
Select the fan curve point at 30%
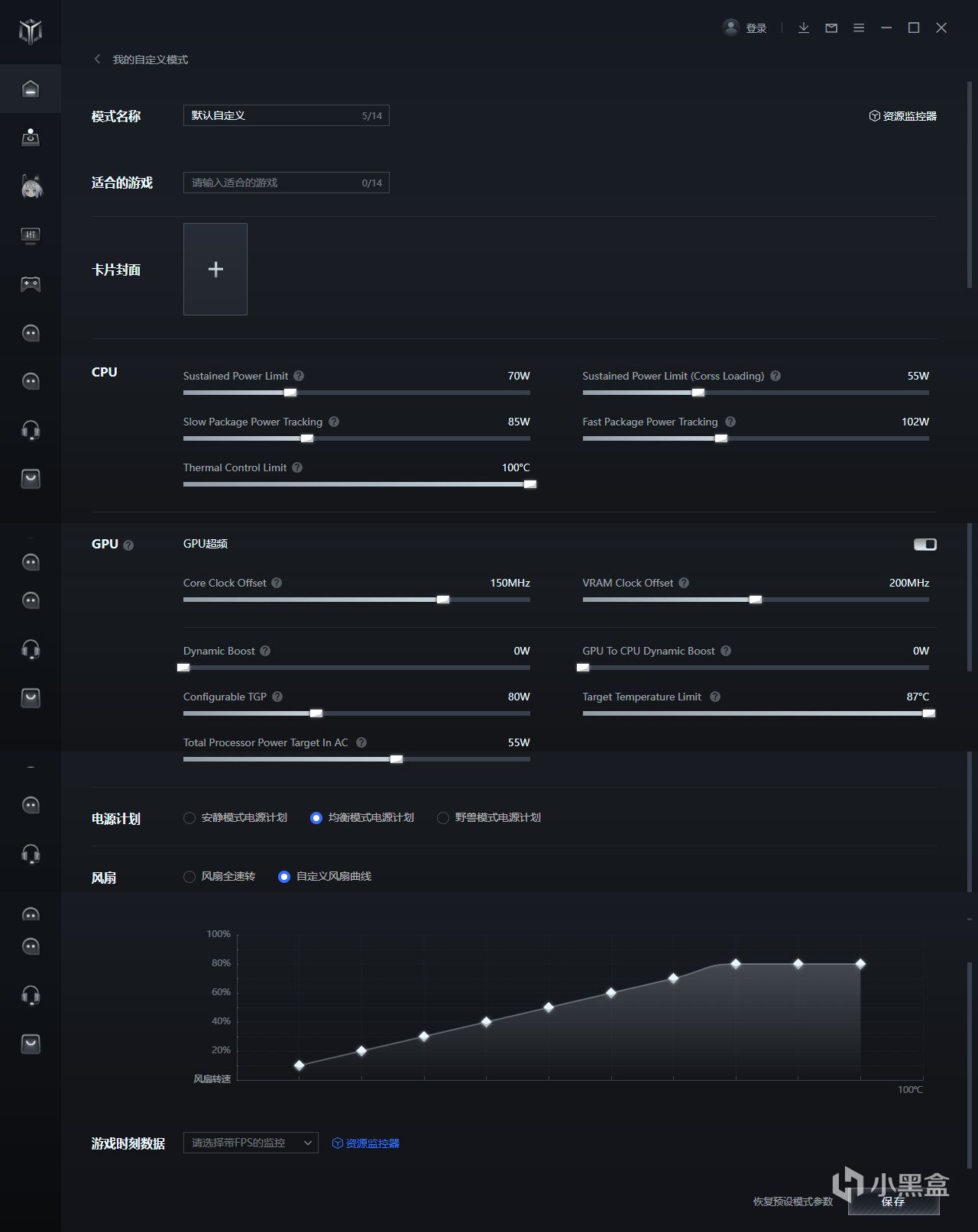pos(424,1036)
